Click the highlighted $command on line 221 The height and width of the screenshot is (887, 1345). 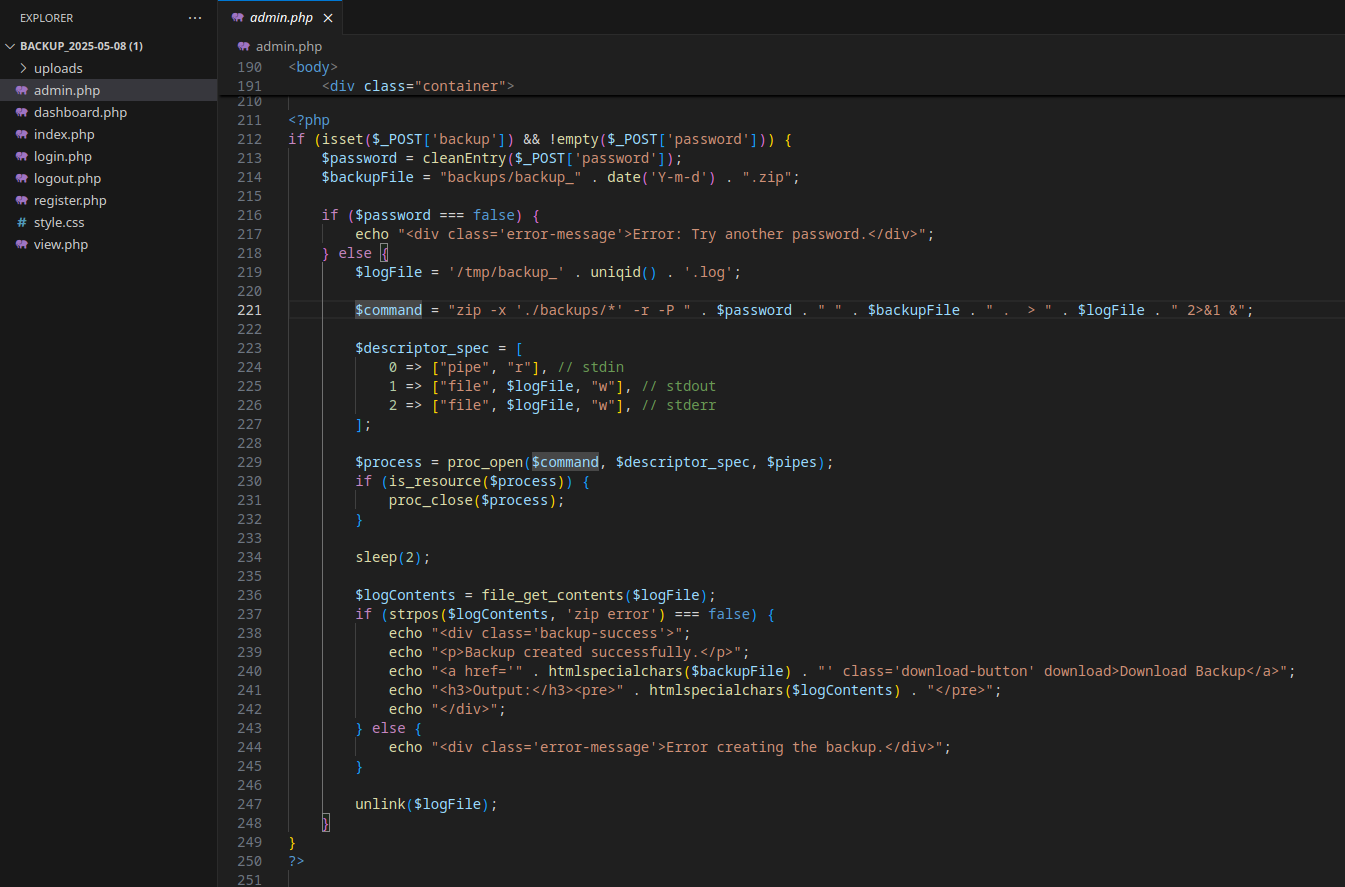(x=389, y=310)
